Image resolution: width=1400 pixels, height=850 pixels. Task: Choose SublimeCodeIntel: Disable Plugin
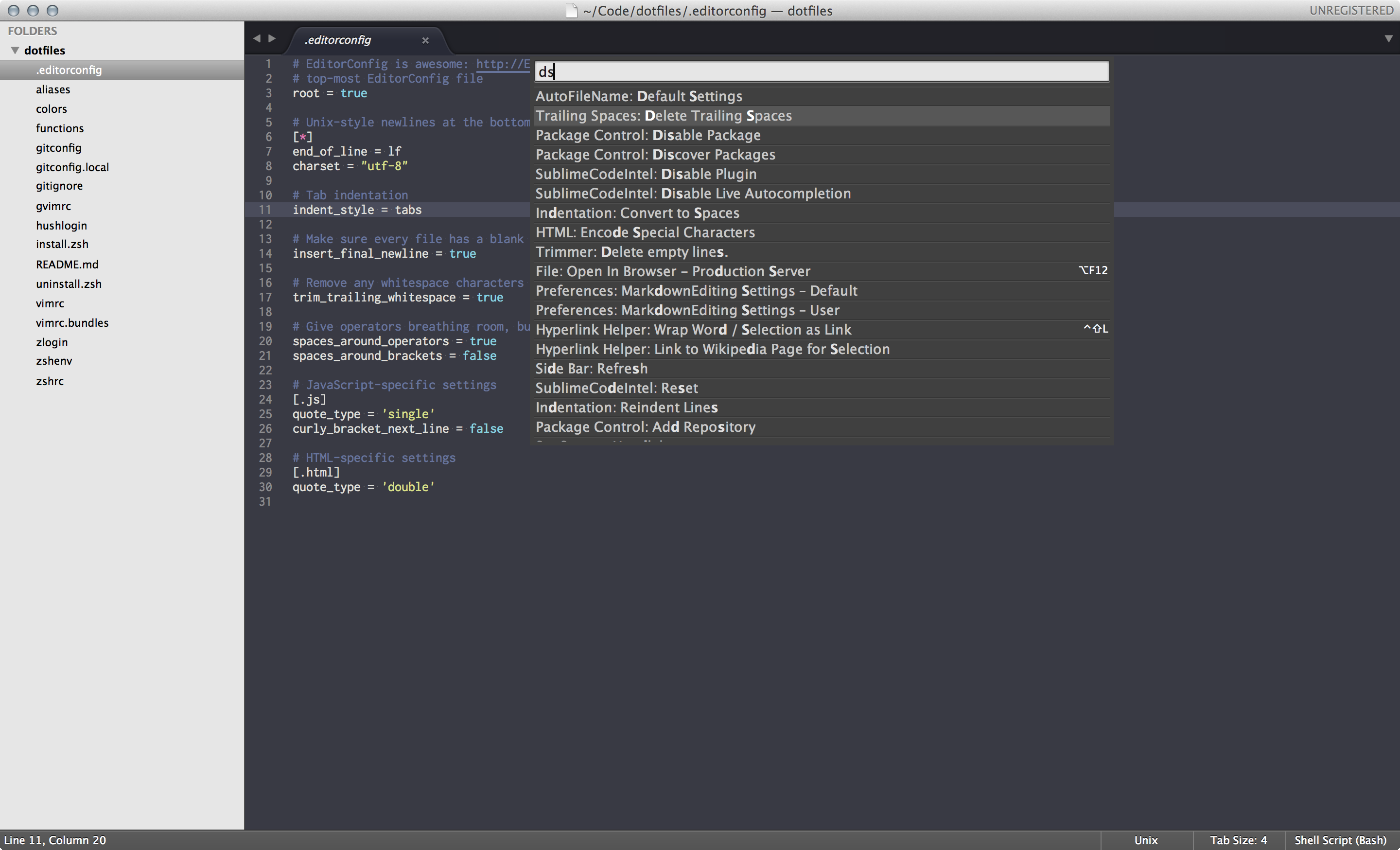(822, 174)
